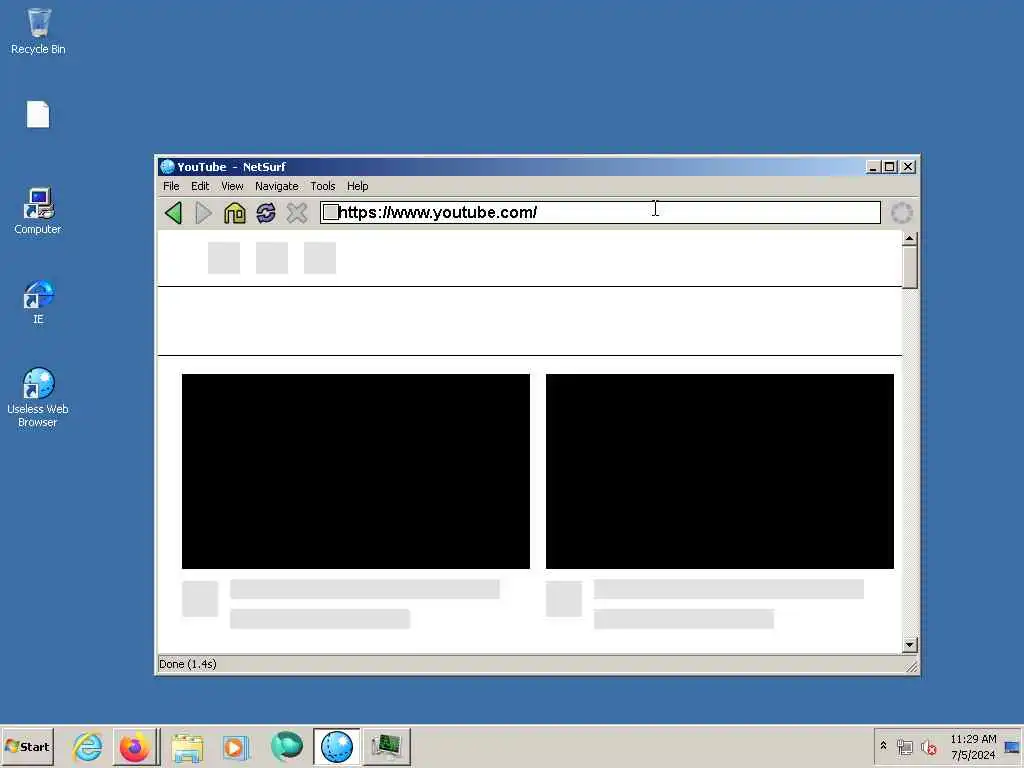Switch to the NetSurf taskbar button
The height and width of the screenshot is (768, 1024).
(x=337, y=746)
